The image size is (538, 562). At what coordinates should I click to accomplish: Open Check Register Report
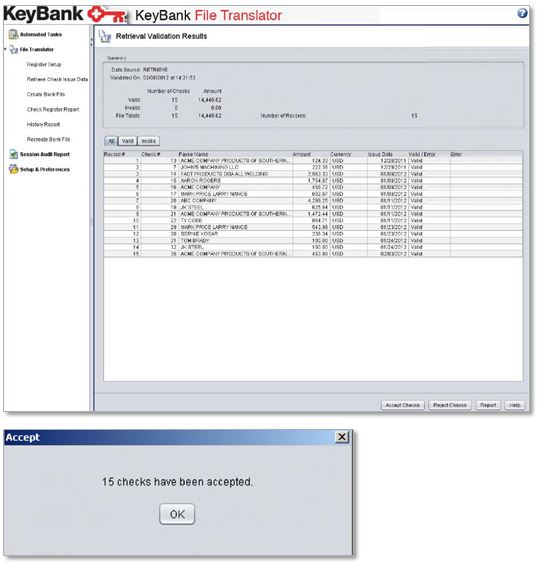53,109
